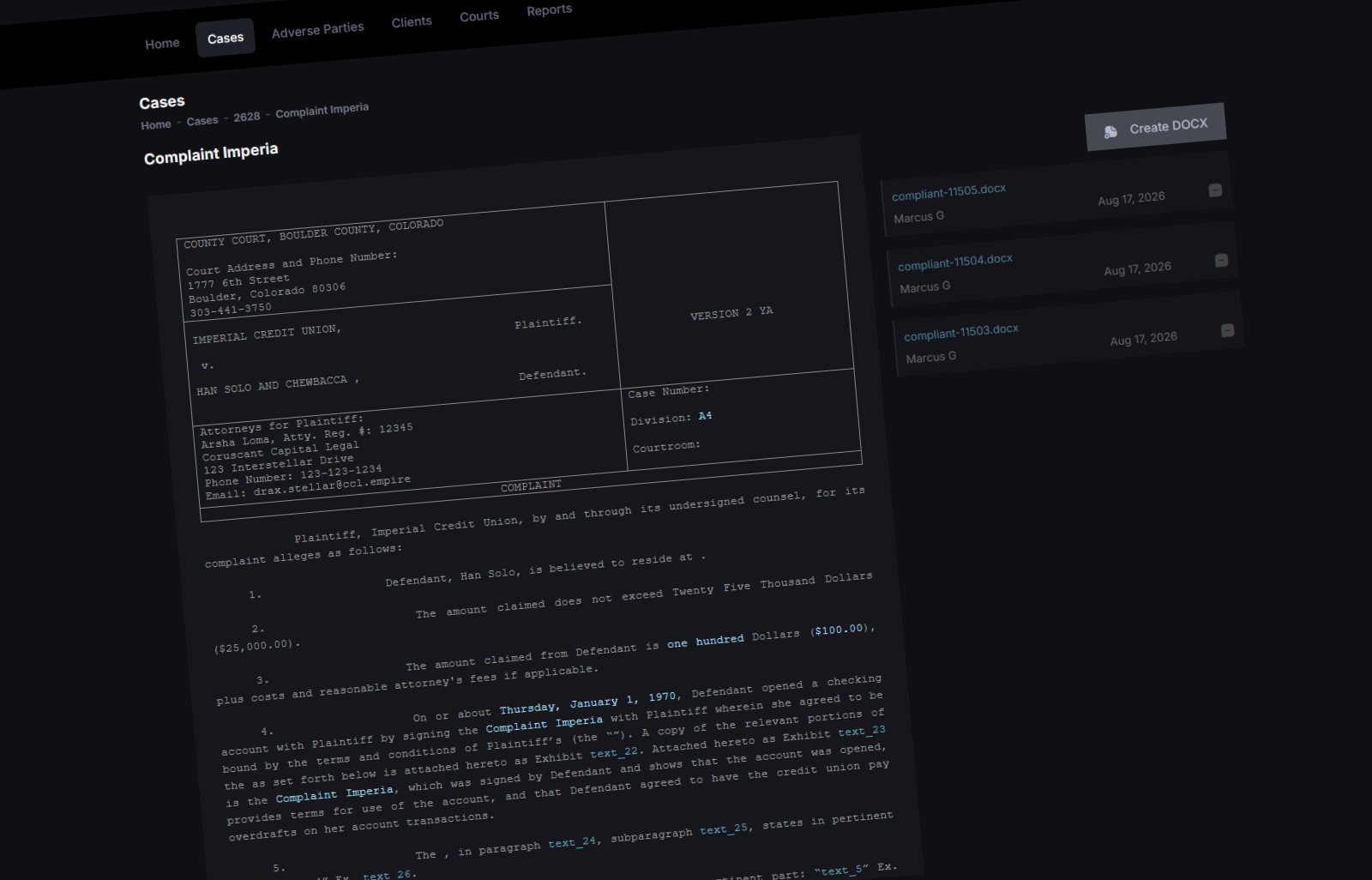Viewport: 1372px width, 880px height.
Task: Click the '303-441-3750' court phone number
Action: 231,309
